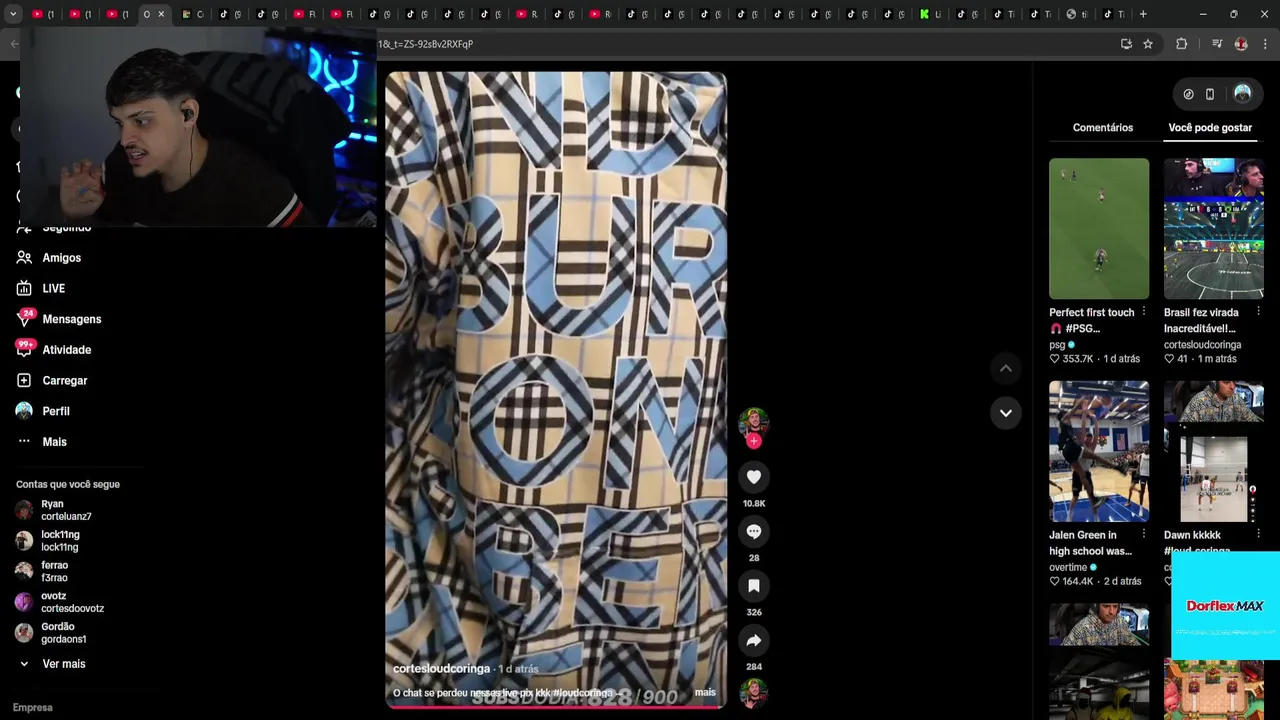Image resolution: width=1280 pixels, height=720 pixels.
Task: Open the Jalen Green high school thumbnail
Action: (x=1099, y=451)
